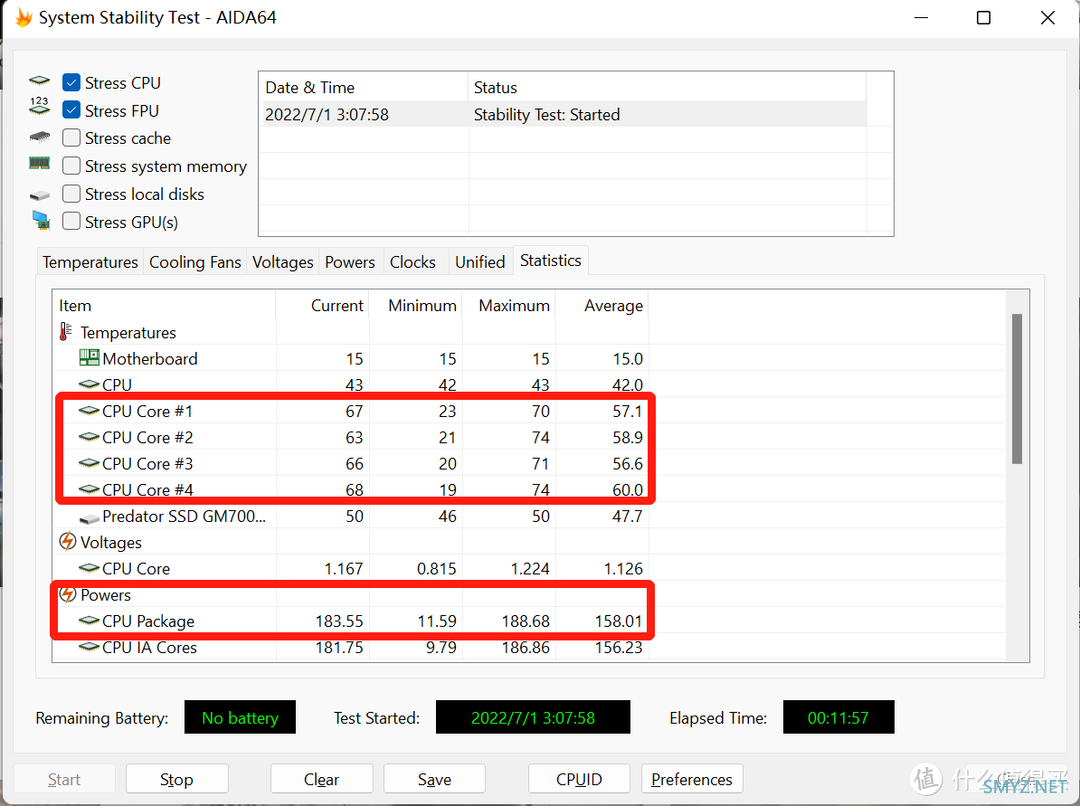Screen dimensions: 1080x806
Task: Open the Voltages tab
Action: coord(282,262)
